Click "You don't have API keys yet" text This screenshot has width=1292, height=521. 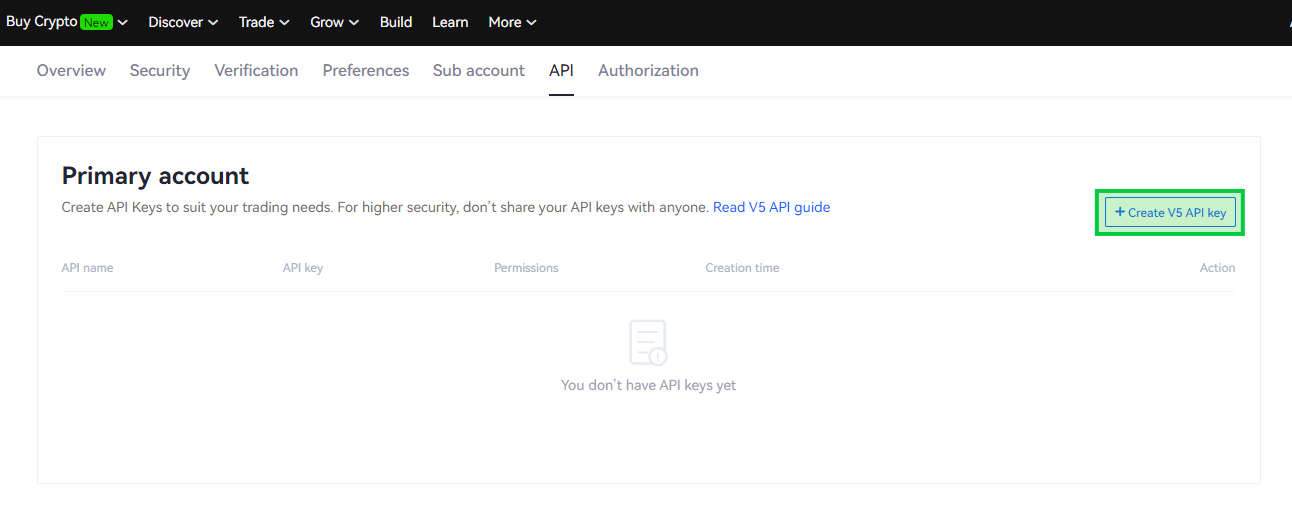tap(648, 385)
